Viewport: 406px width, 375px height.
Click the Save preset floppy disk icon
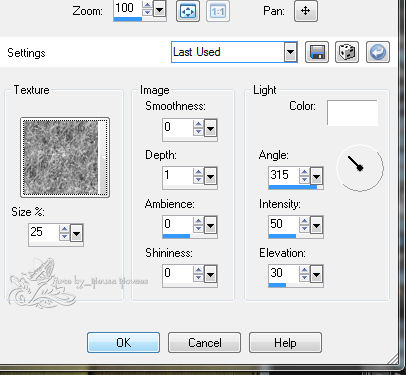coord(317,52)
